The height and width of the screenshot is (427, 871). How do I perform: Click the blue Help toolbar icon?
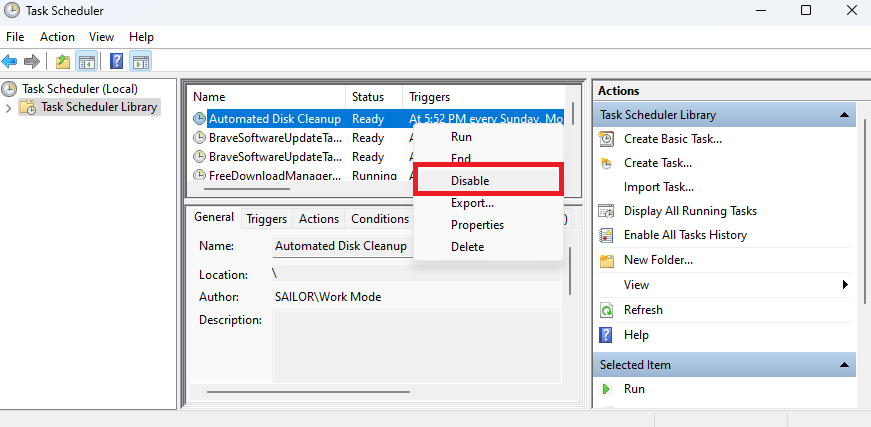tap(116, 61)
